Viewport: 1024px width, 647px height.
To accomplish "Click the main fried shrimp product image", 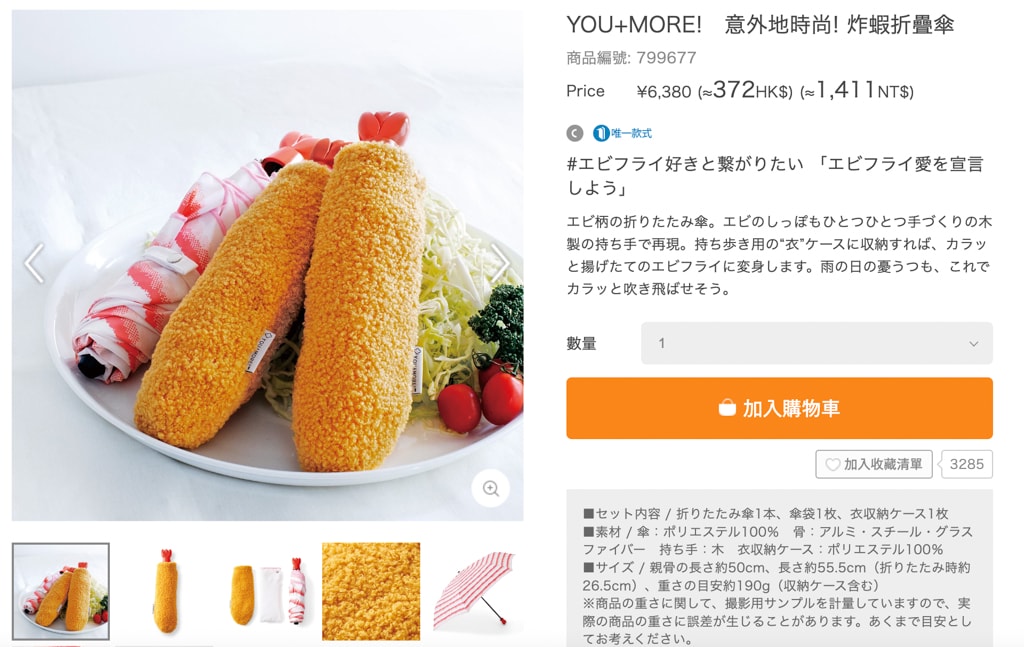I will [x=267, y=265].
